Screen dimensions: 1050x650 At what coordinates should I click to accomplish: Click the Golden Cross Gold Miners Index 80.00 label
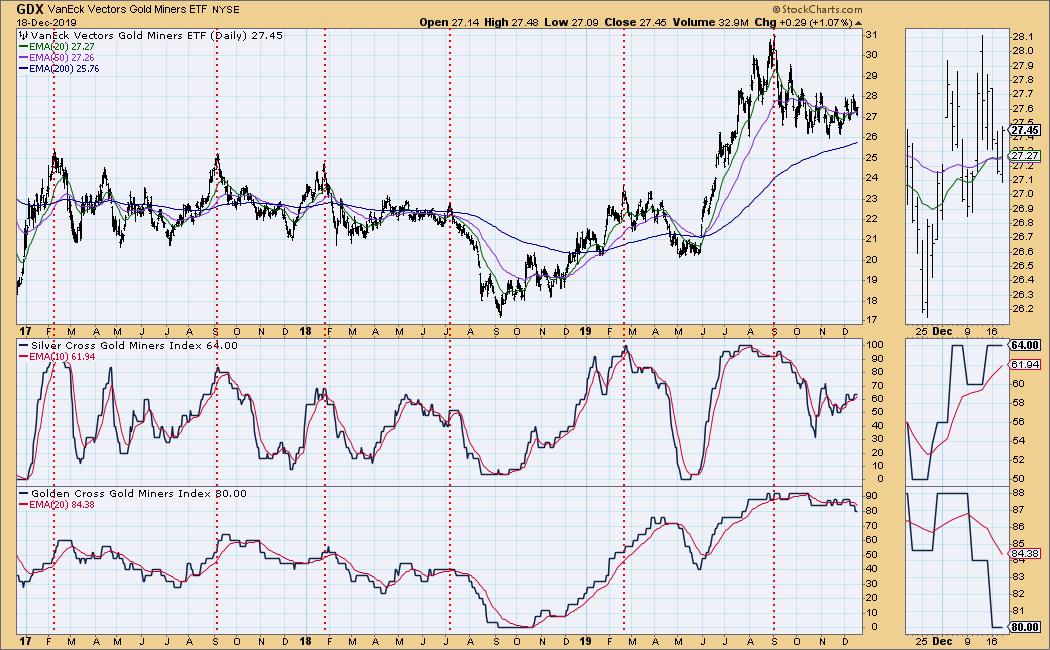click(139, 493)
